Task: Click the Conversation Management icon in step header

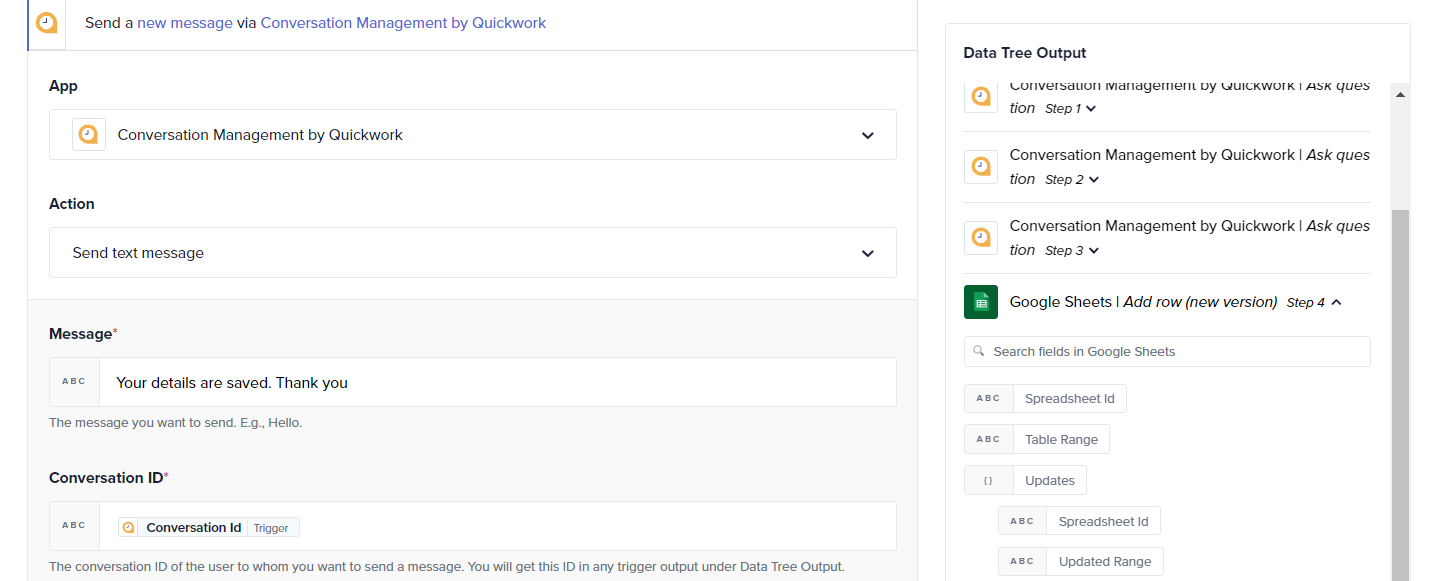Action: tap(46, 22)
